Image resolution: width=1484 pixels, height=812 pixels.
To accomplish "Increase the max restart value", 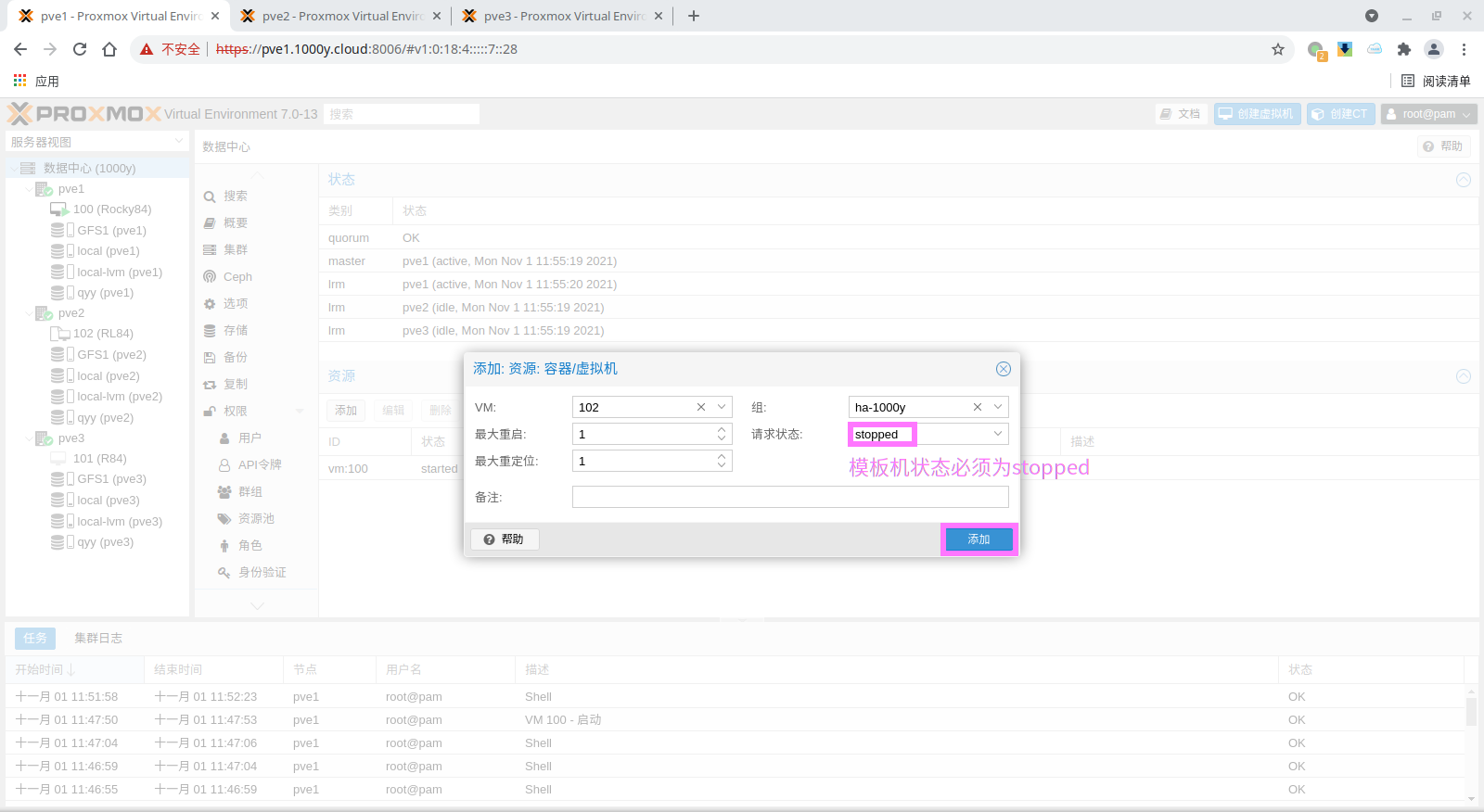I will pos(722,430).
